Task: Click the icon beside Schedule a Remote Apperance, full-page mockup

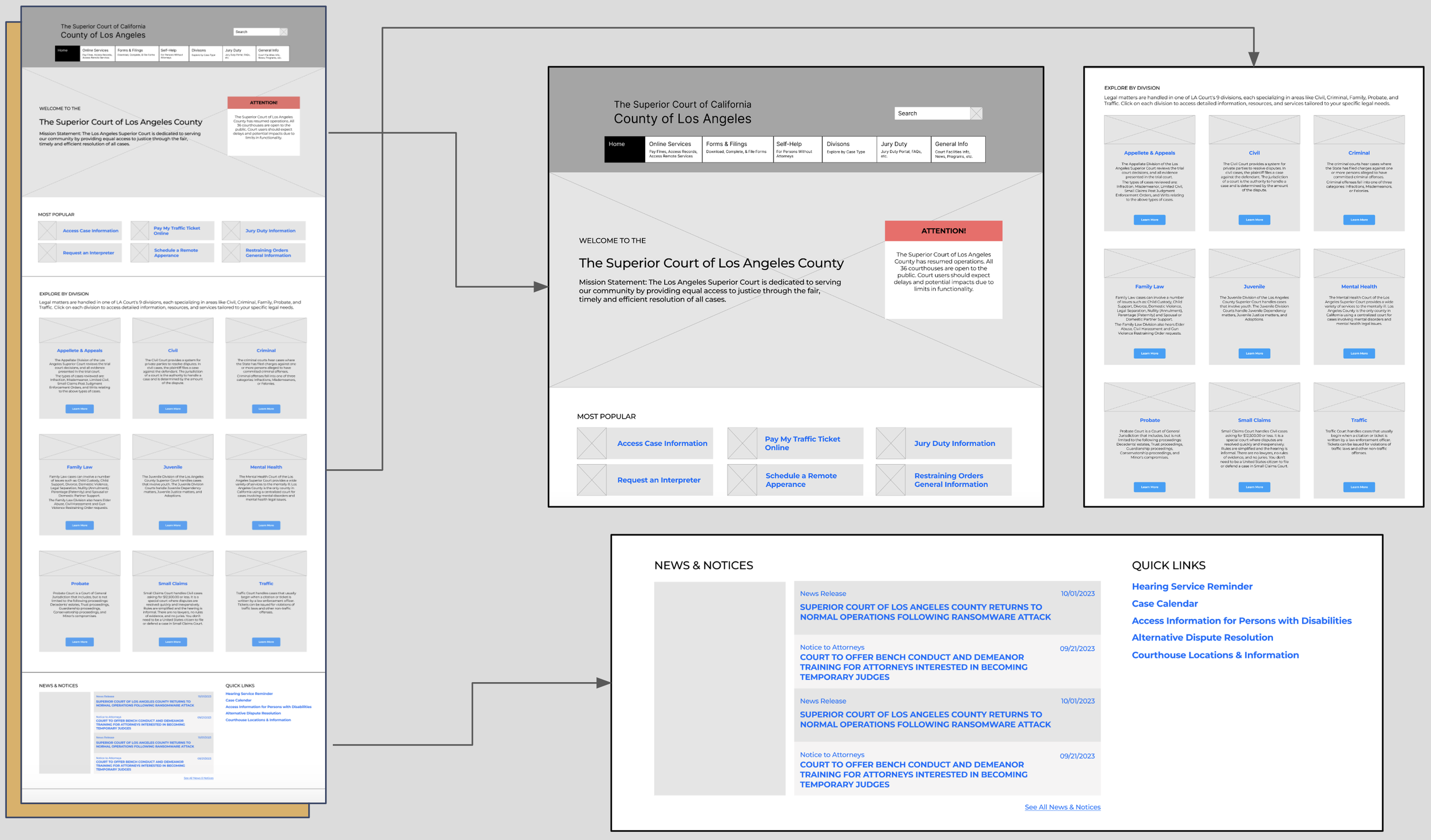Action: [140, 253]
